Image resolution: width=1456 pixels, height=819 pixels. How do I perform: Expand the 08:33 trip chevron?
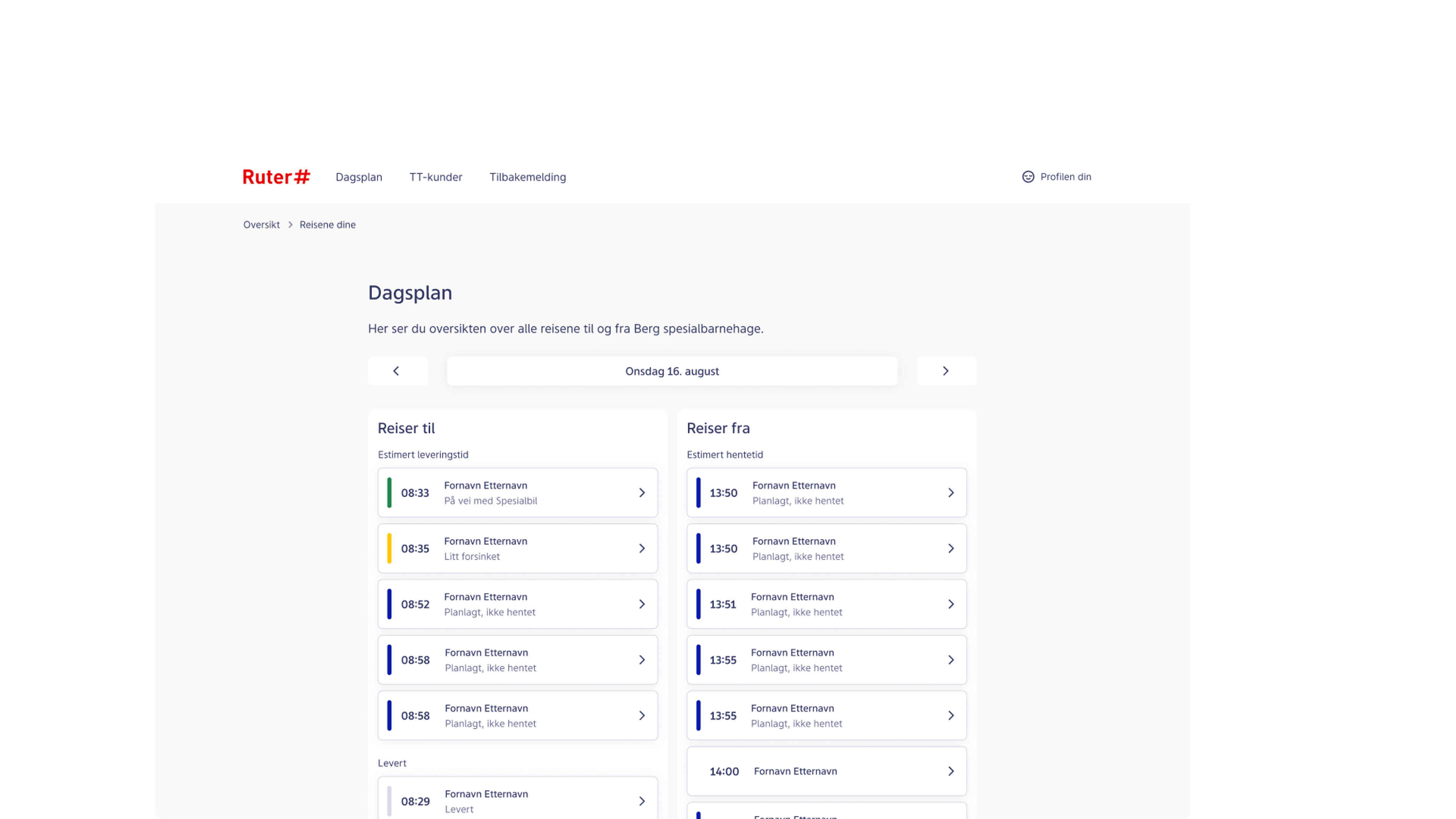pos(642,492)
